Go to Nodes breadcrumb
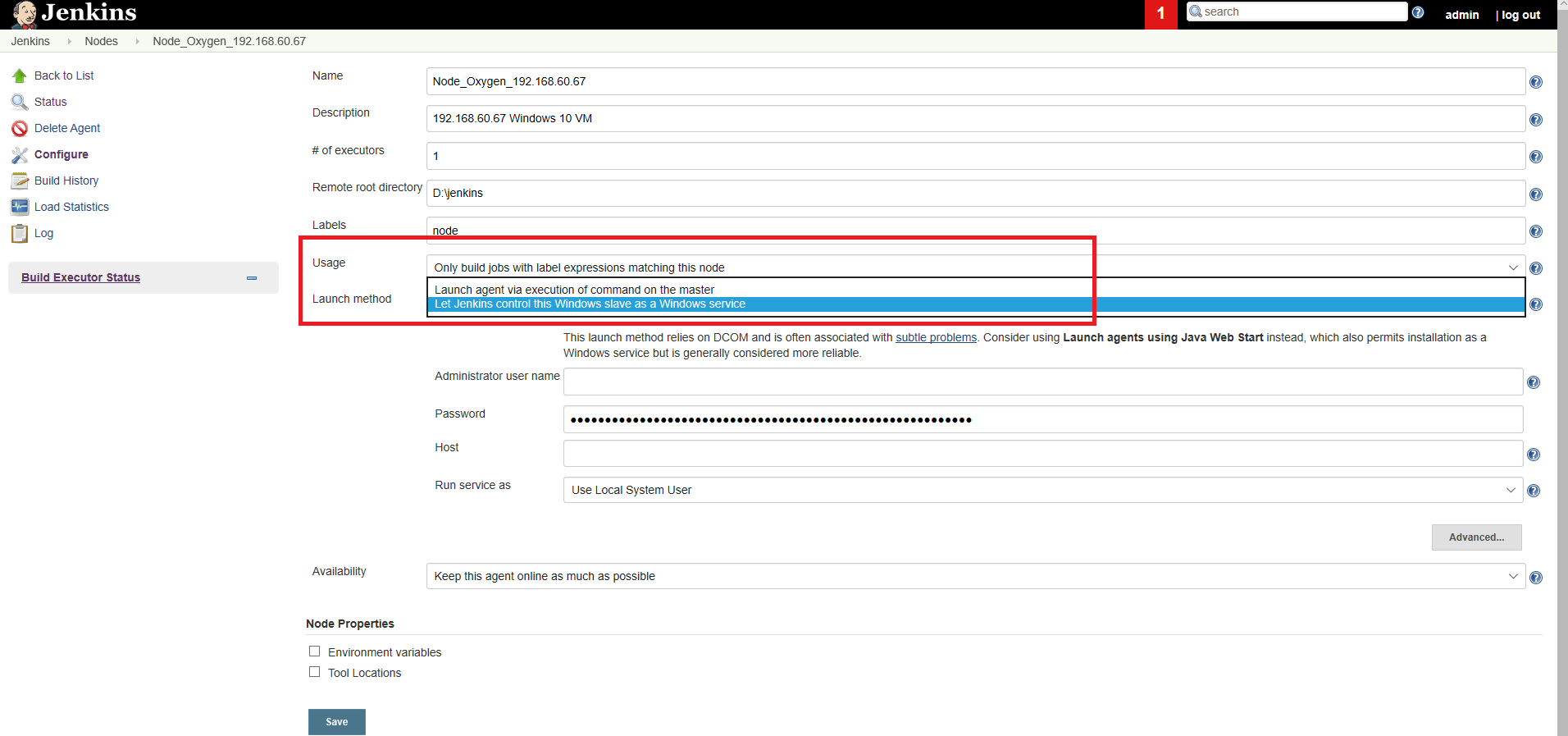This screenshot has width=1568, height=736. [101, 41]
